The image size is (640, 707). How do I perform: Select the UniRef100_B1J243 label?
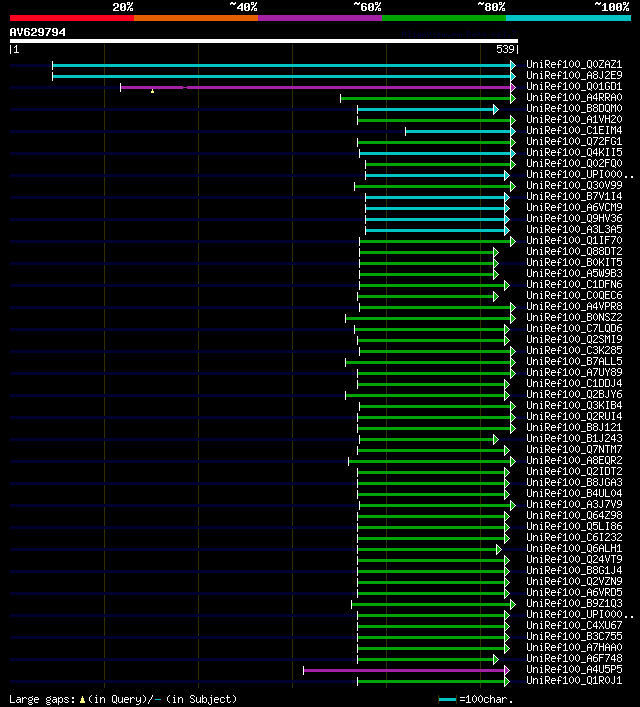tap(574, 439)
